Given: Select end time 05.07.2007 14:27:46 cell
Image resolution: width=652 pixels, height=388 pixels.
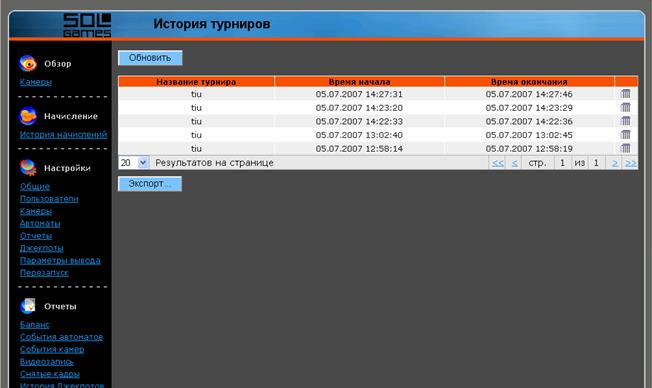Looking at the screenshot, I should pos(529,94).
